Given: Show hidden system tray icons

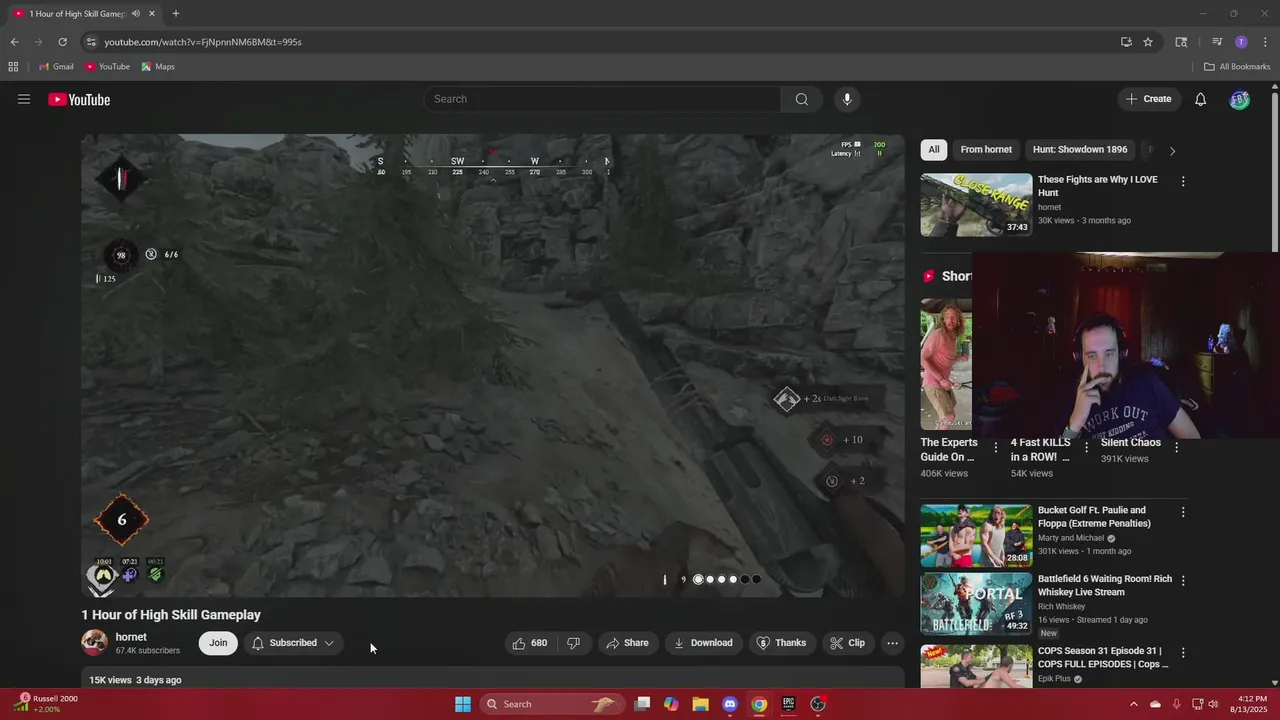Looking at the screenshot, I should [1134, 704].
